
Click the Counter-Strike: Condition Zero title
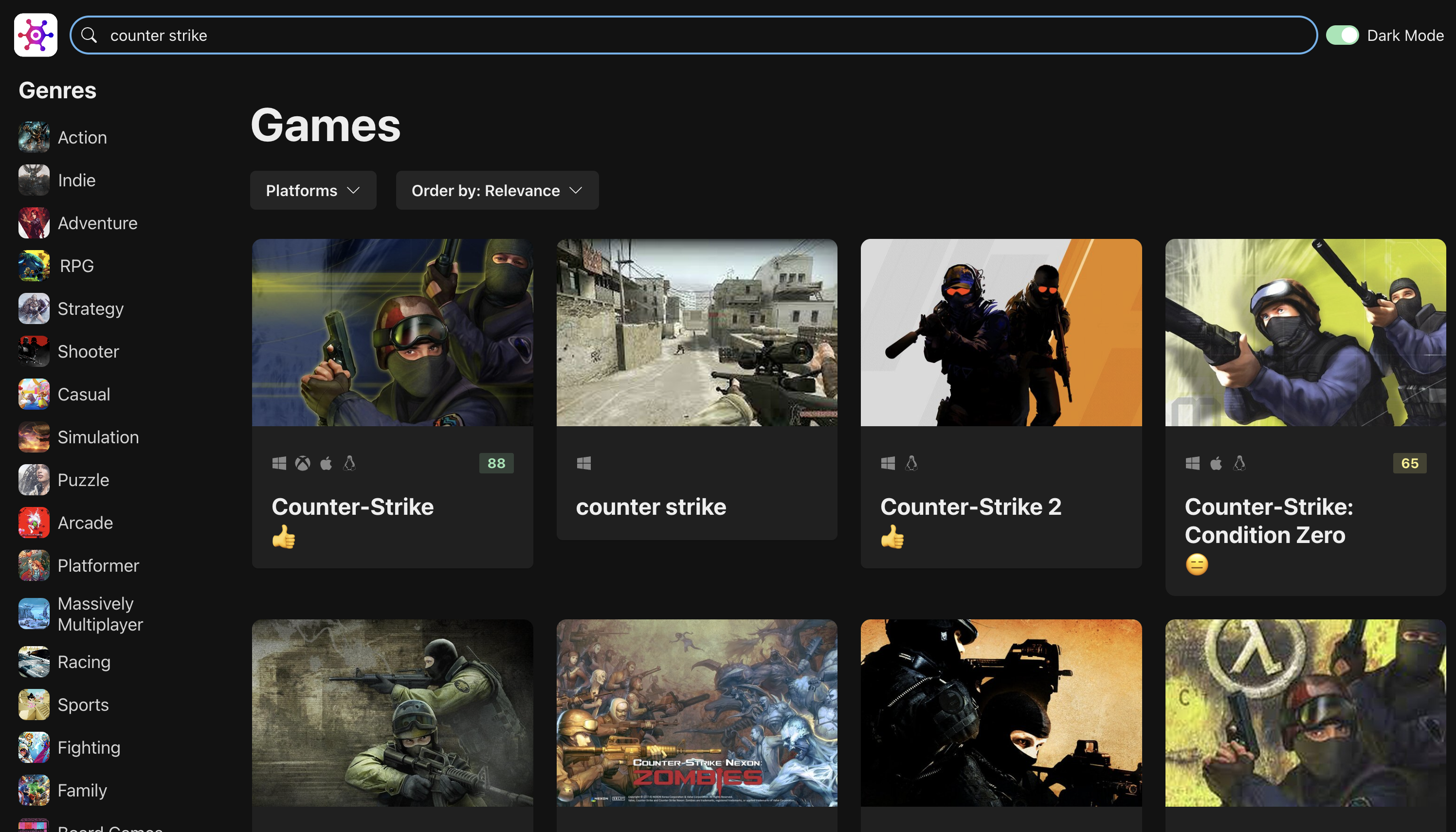pyautogui.click(x=1269, y=521)
